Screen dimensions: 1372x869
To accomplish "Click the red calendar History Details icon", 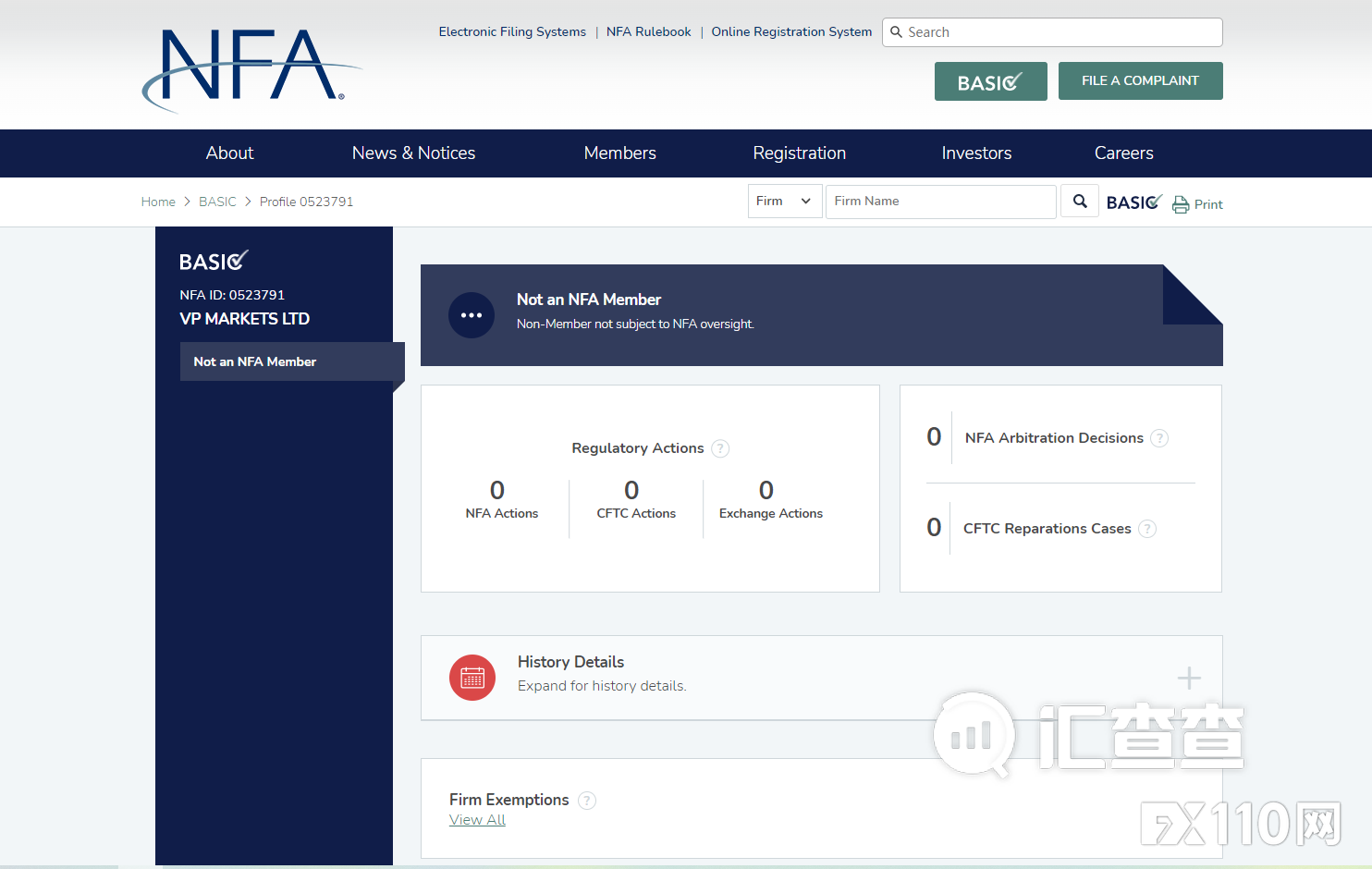I will (472, 678).
